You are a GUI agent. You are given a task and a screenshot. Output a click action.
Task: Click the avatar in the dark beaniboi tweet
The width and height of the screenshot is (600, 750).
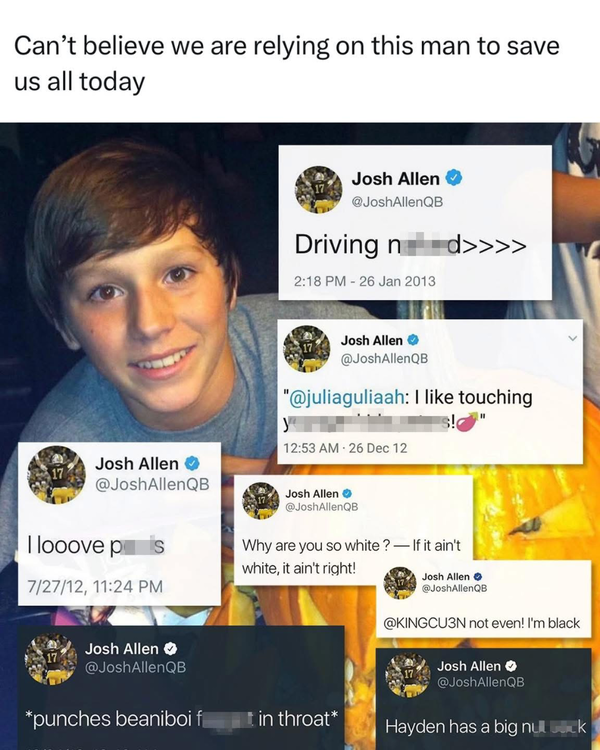(51, 659)
